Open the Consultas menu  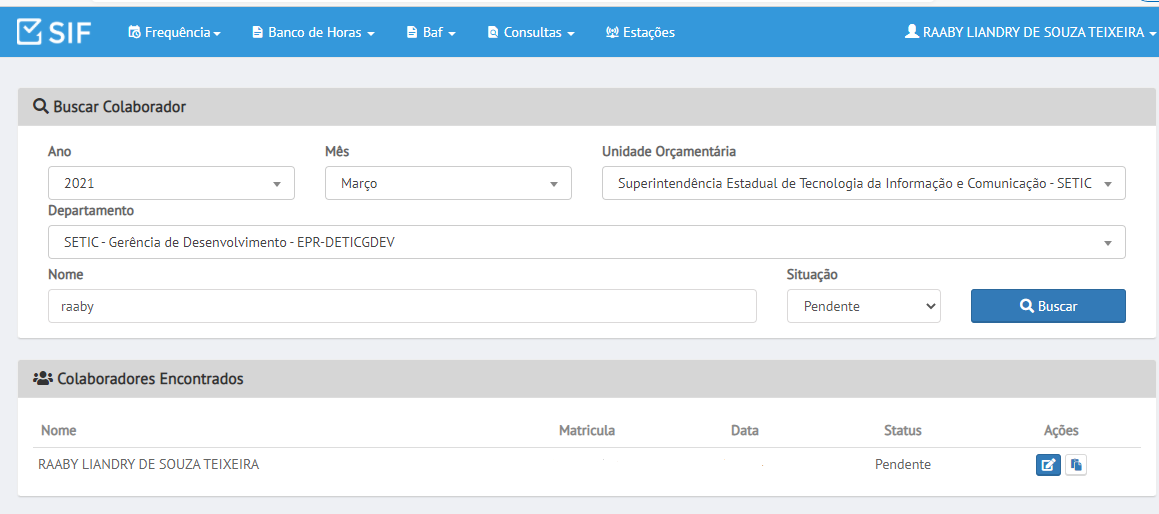pos(531,33)
